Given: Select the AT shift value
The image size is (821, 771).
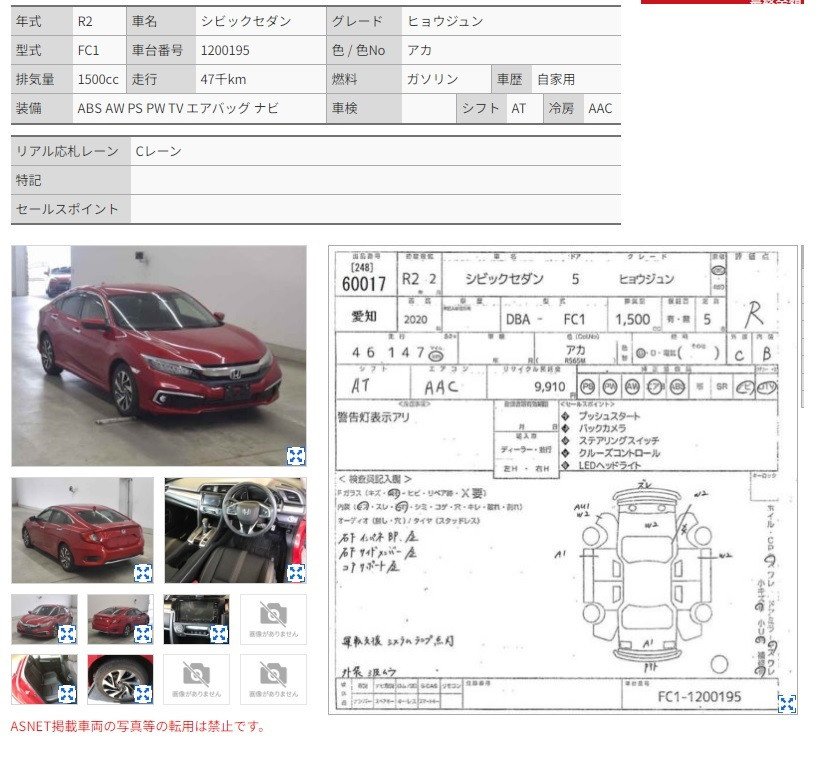Looking at the screenshot, I should (518, 108).
